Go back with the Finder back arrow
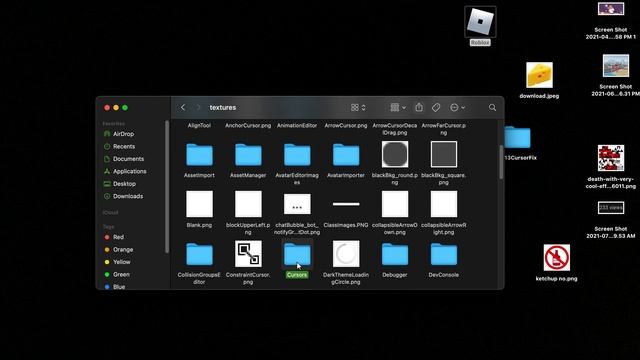Viewport: 640px width, 360px height. (x=183, y=107)
